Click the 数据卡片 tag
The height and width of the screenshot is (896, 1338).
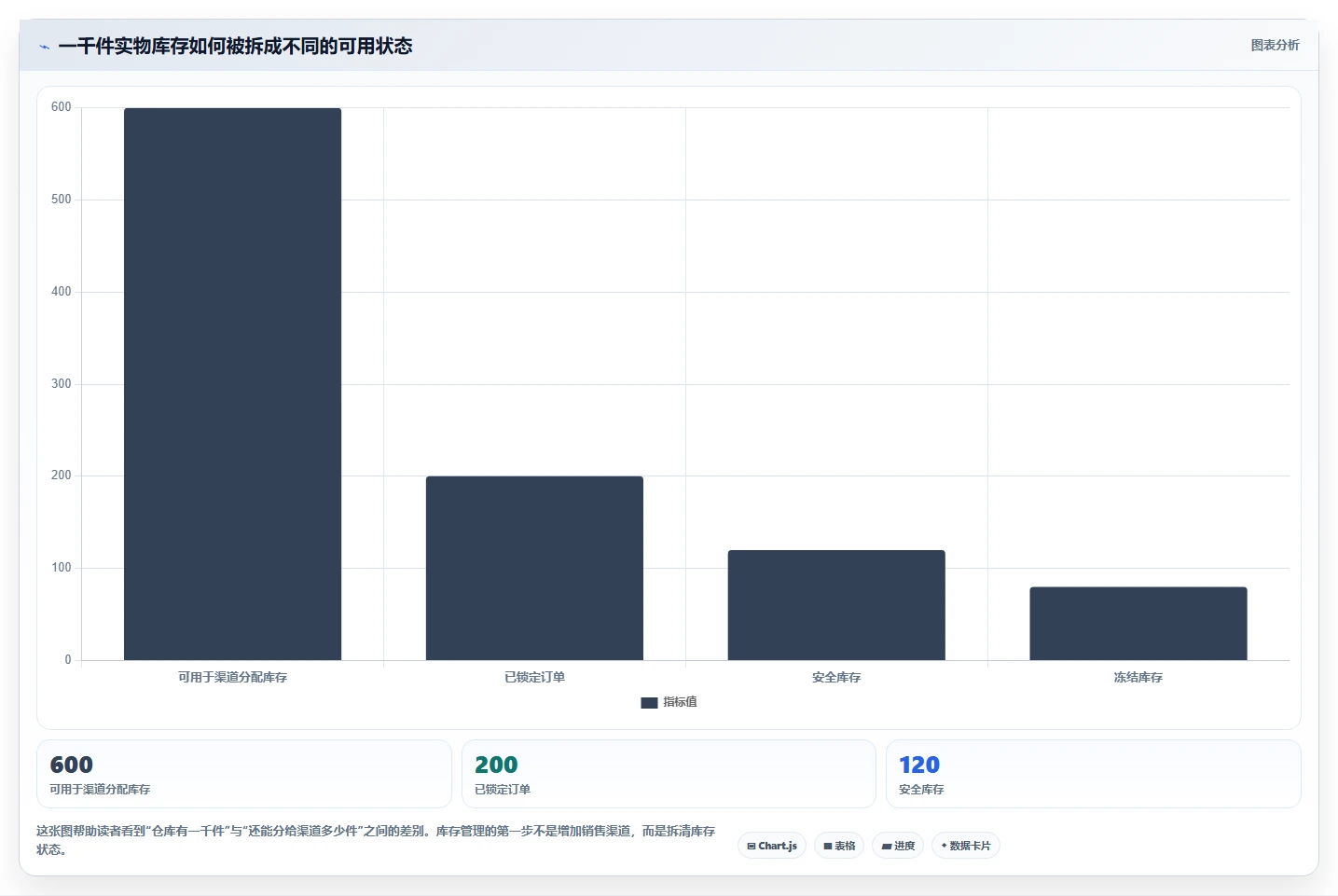966,846
